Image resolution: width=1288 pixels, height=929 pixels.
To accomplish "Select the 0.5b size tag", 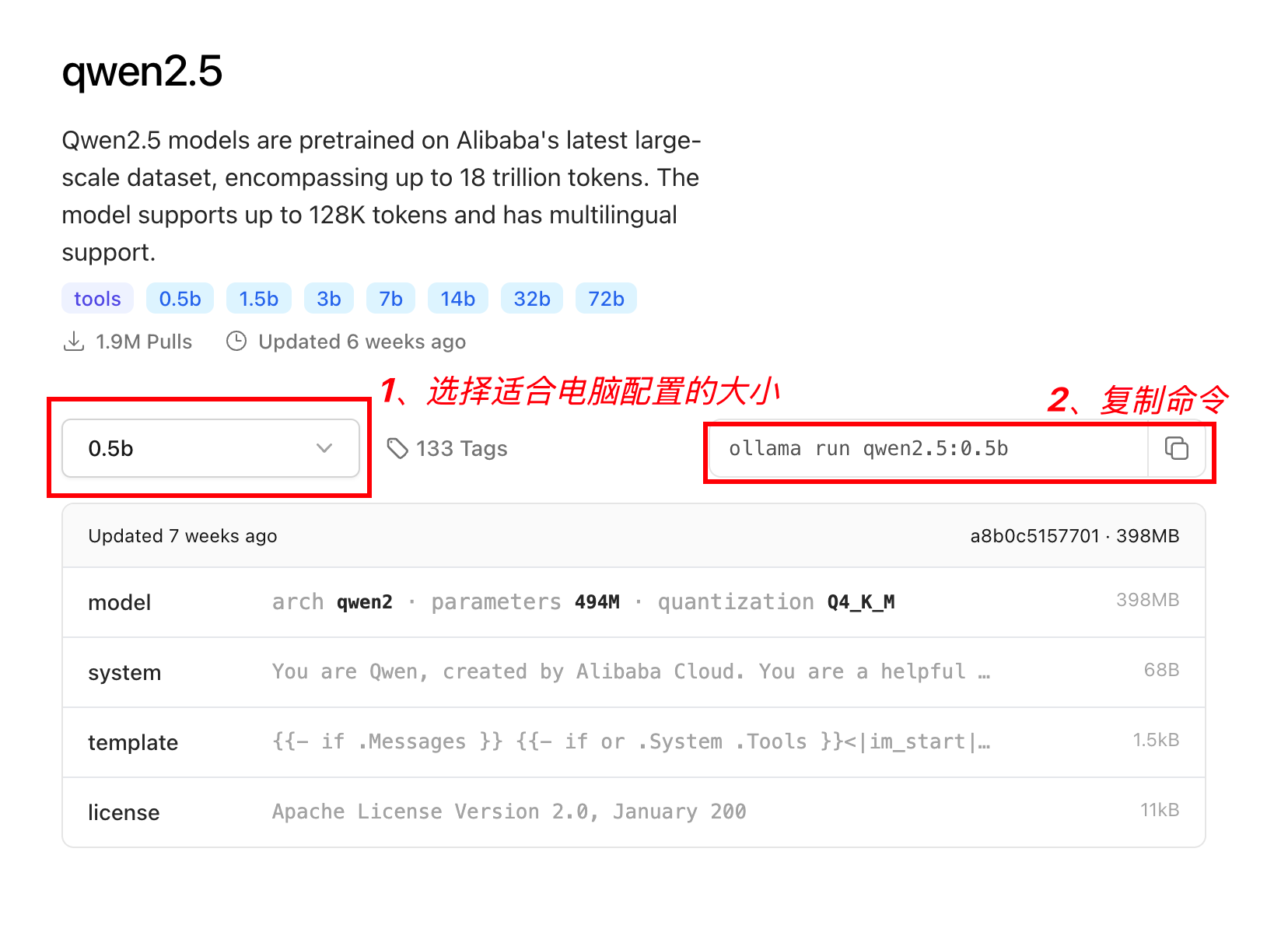I will coord(180,299).
